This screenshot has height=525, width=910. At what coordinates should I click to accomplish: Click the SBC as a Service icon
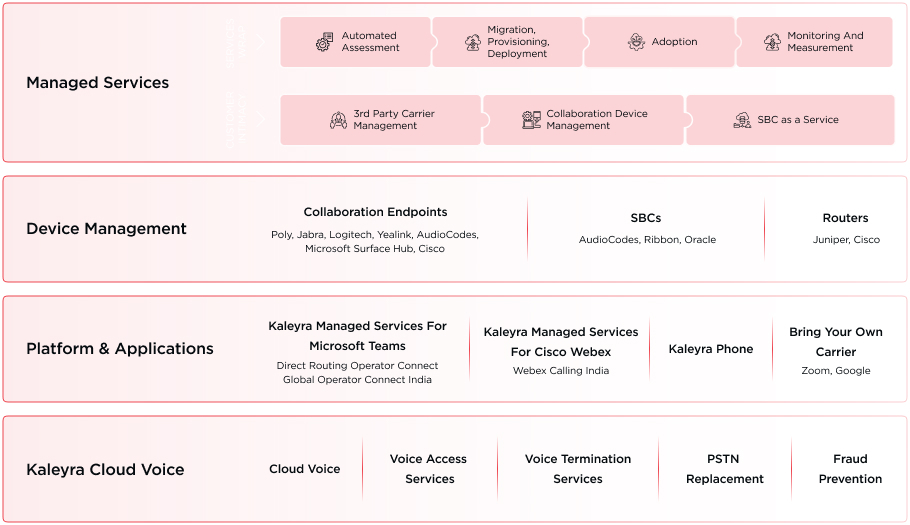tap(742, 120)
